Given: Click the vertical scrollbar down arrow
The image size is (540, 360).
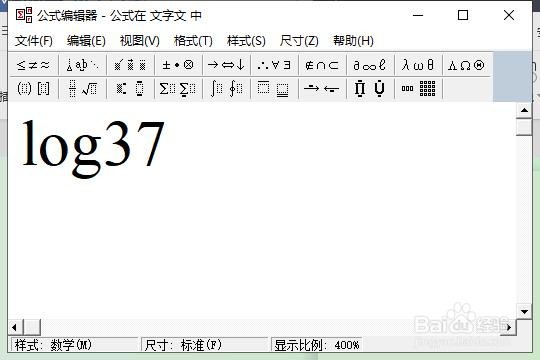Looking at the screenshot, I should point(524,311).
